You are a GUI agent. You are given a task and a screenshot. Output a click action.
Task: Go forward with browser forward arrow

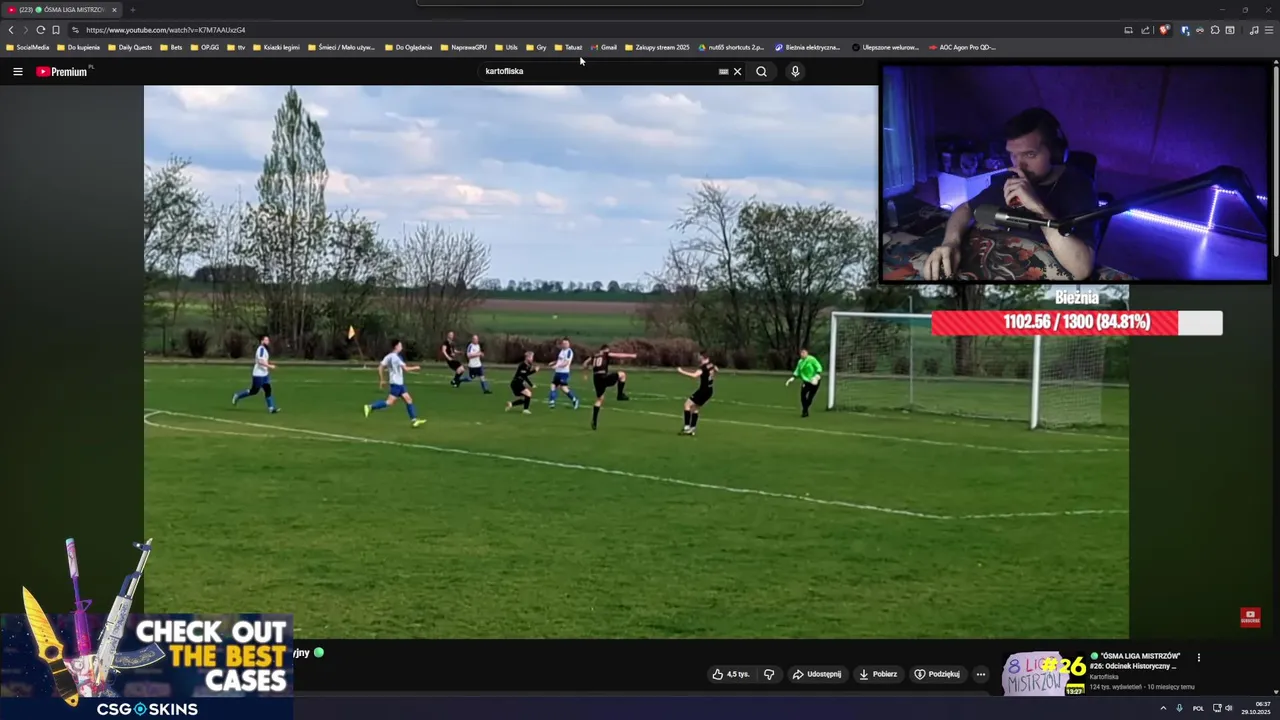click(25, 30)
